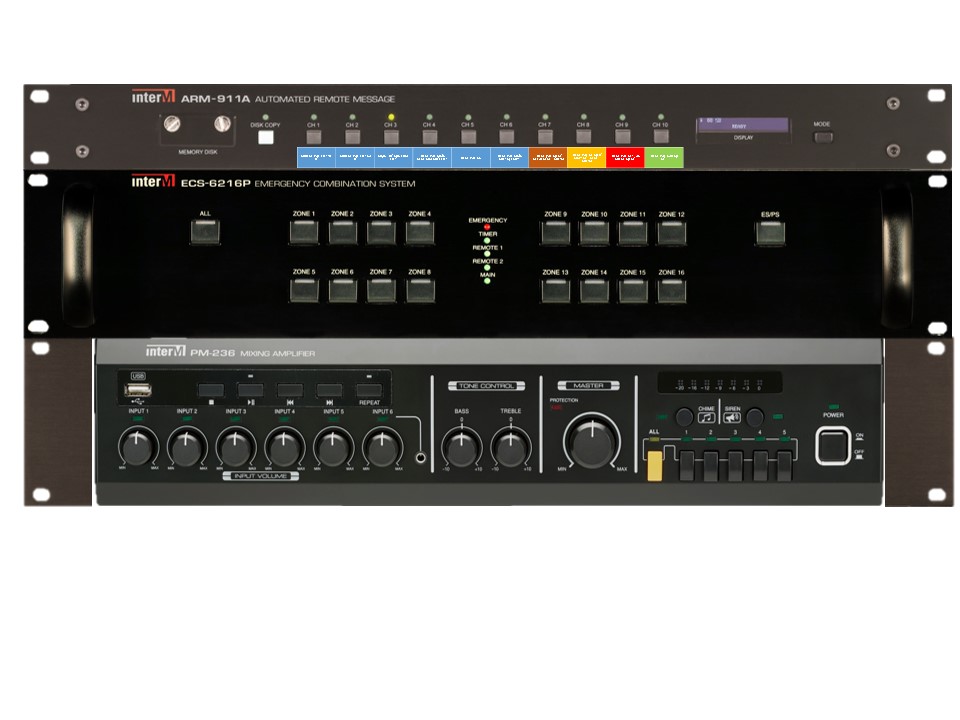Toggle ZONE 6 selector button
The height and width of the screenshot is (720, 960).
343,290
